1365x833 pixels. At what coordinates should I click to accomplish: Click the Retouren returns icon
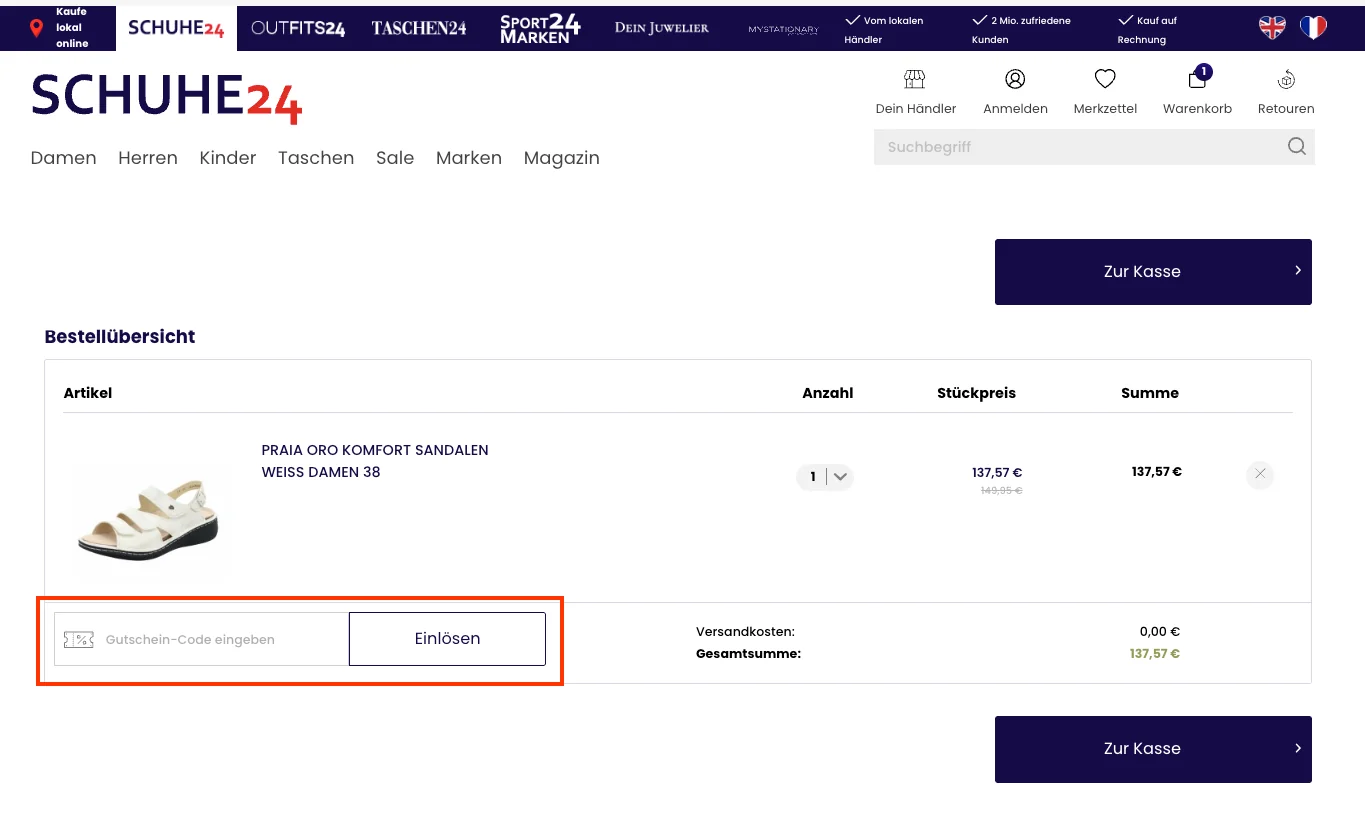click(1286, 78)
